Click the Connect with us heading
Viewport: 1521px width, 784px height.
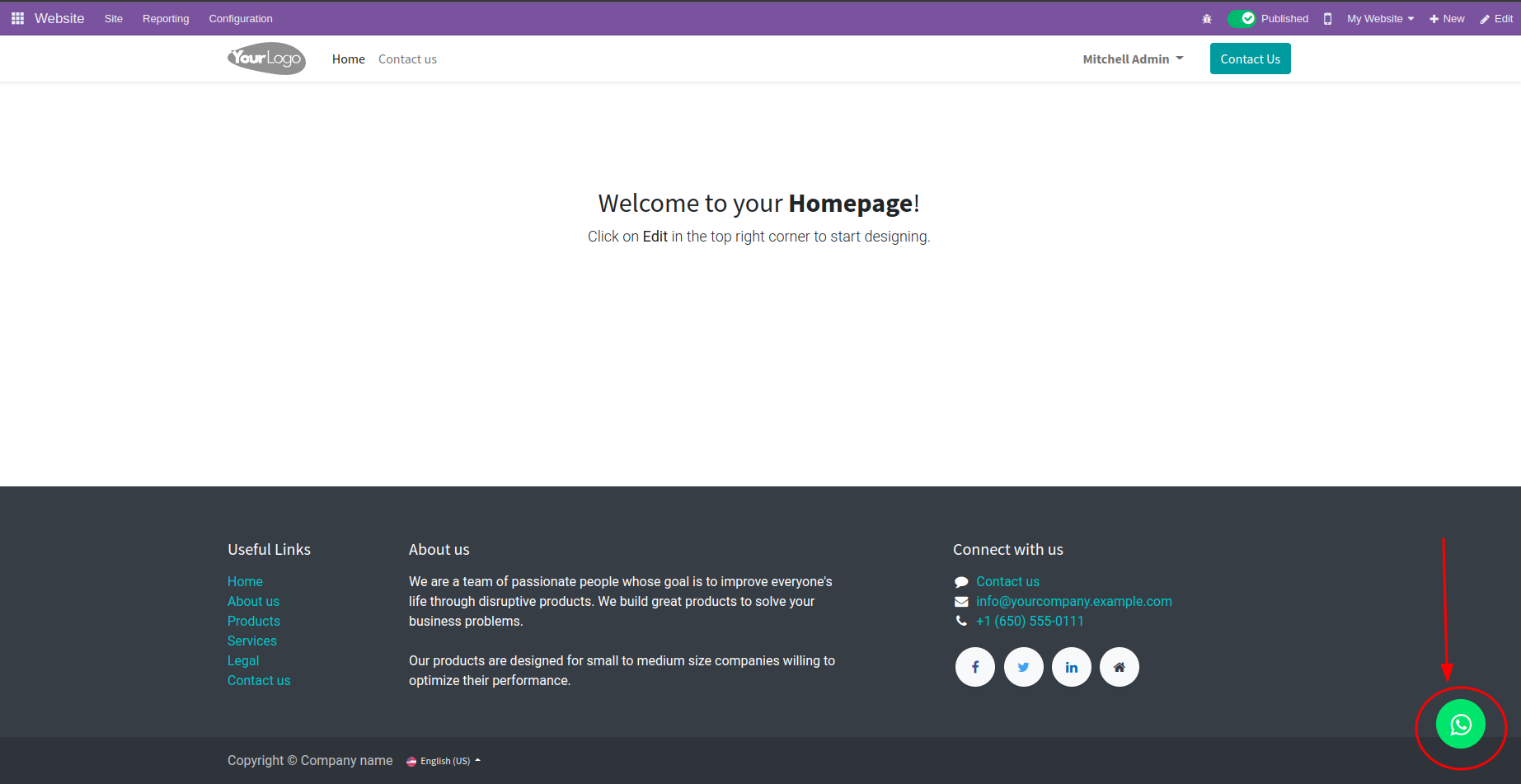[1008, 549]
